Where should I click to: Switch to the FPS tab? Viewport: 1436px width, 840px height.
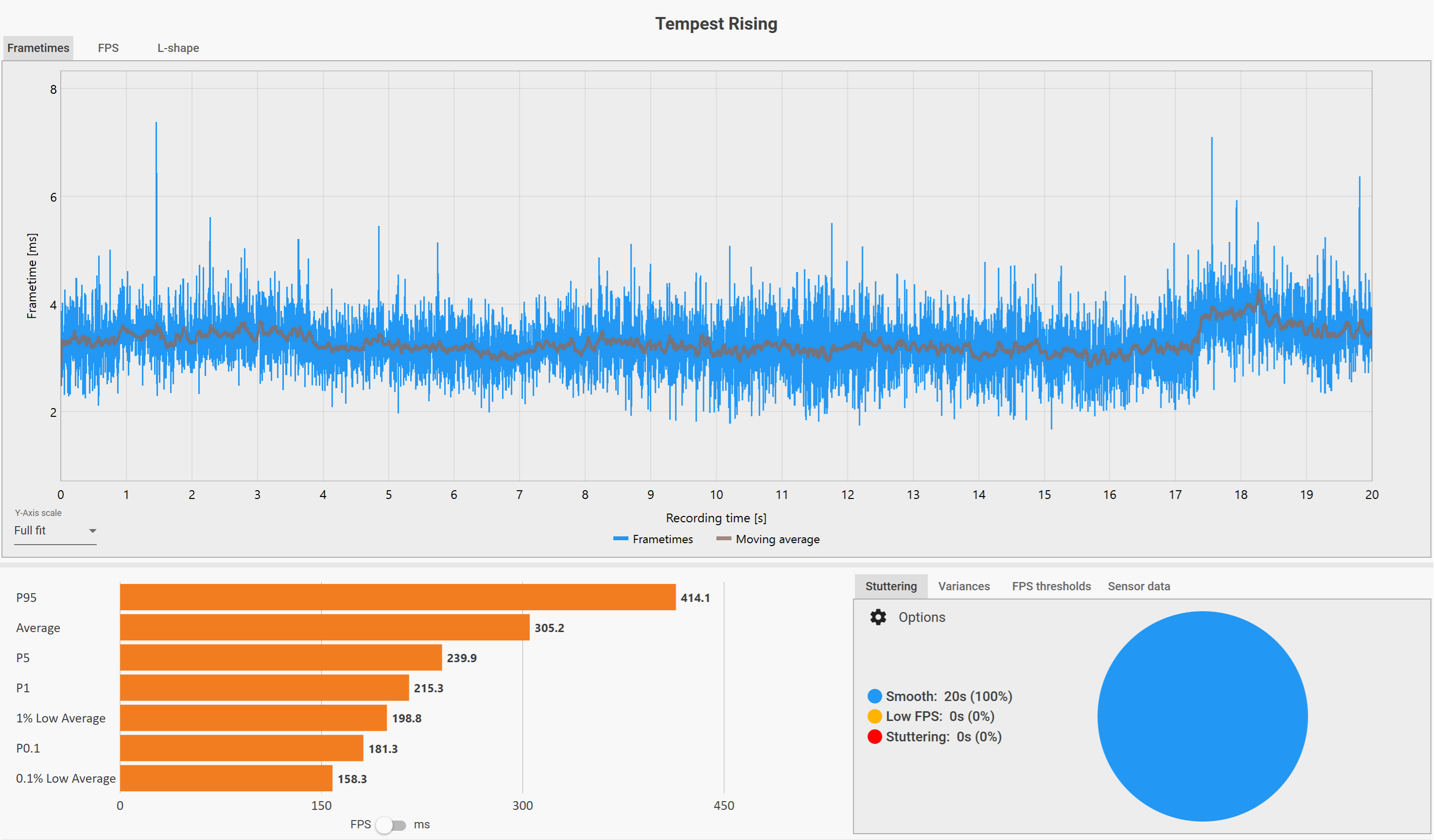(x=108, y=48)
